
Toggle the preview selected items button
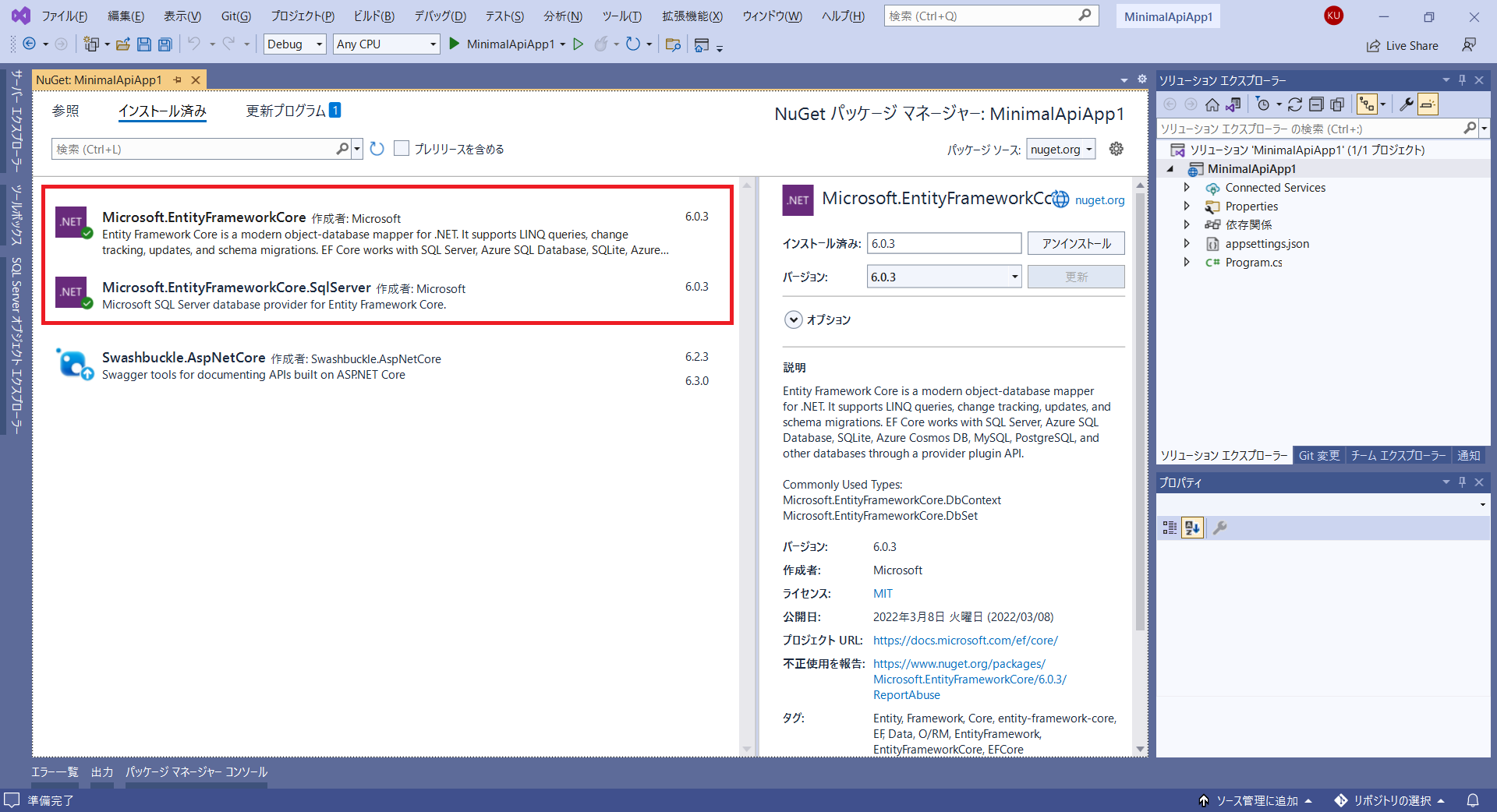pos(1428,104)
